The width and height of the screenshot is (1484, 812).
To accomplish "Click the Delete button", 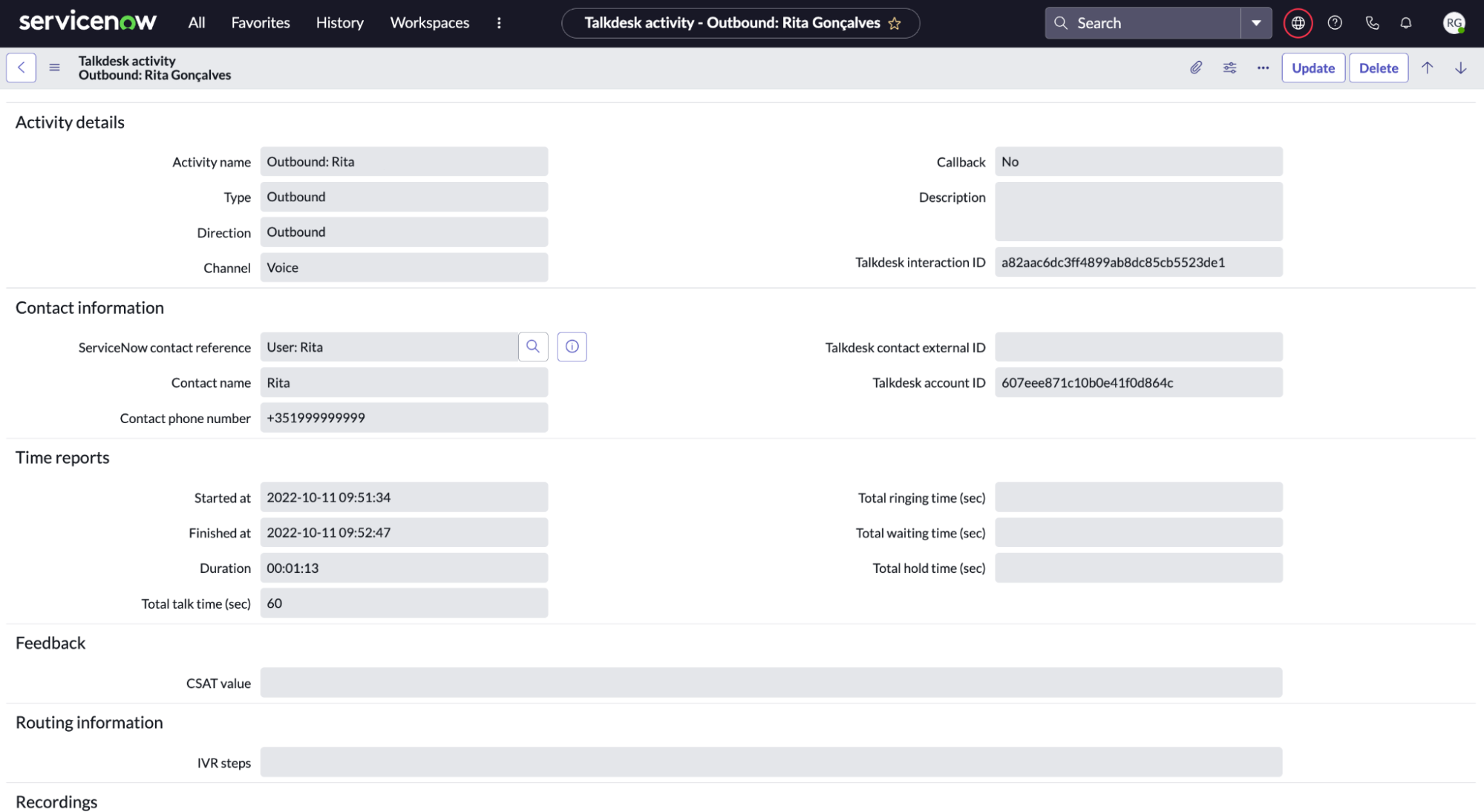I will (1378, 68).
